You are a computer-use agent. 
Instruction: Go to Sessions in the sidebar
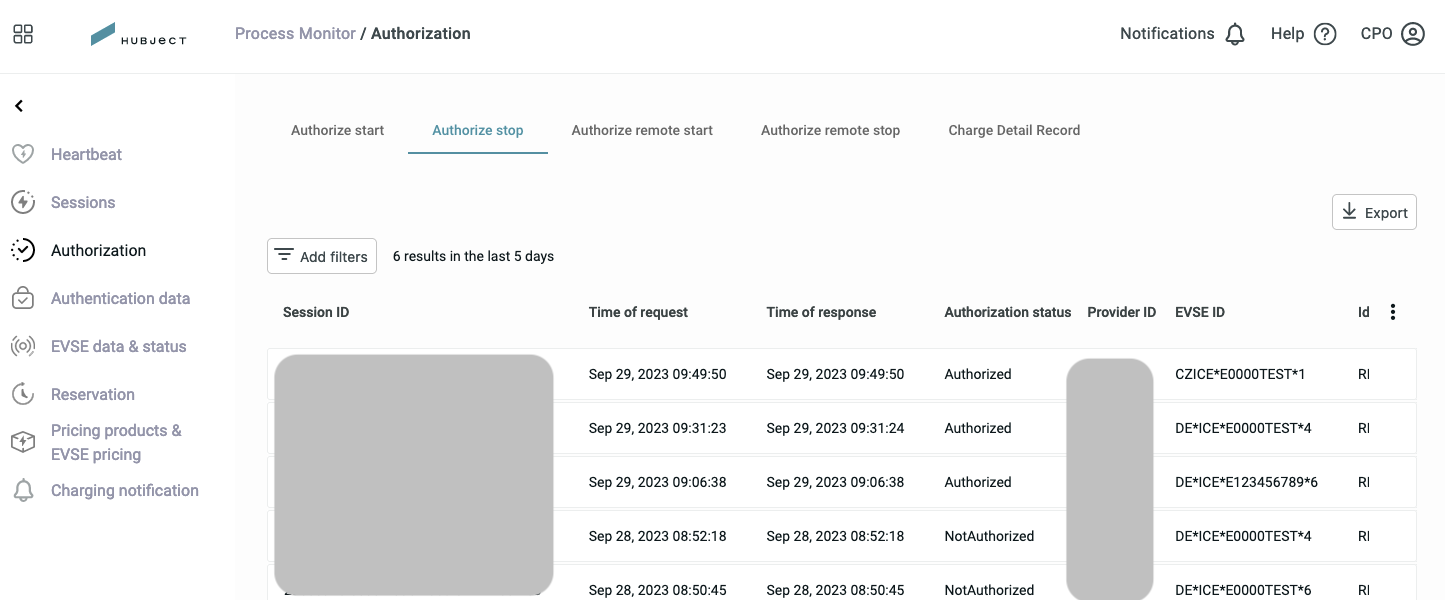click(x=83, y=202)
